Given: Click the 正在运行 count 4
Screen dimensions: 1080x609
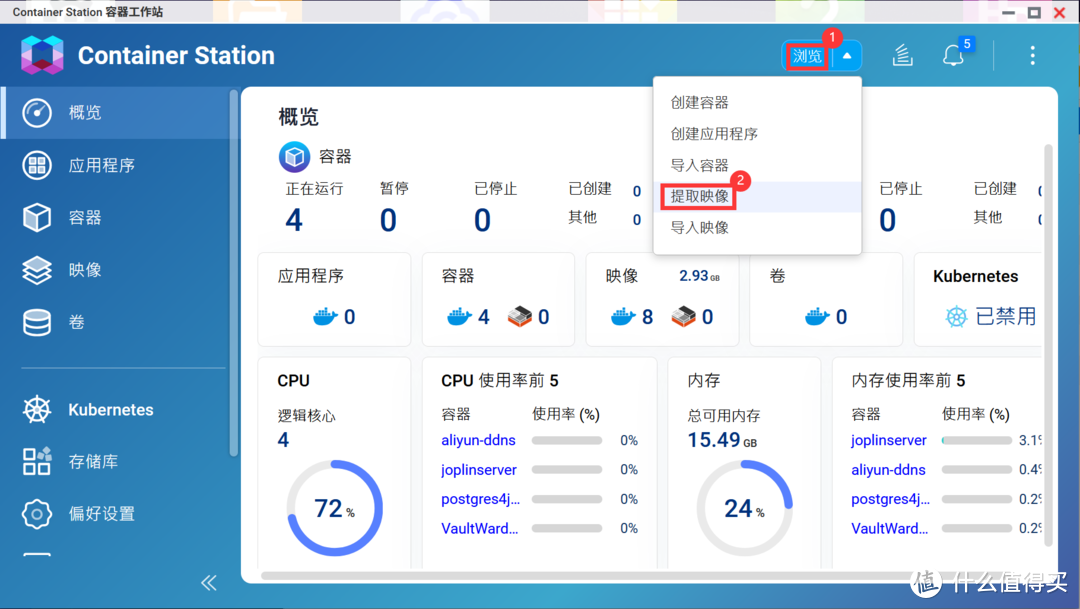Looking at the screenshot, I should pyautogui.click(x=294, y=220).
